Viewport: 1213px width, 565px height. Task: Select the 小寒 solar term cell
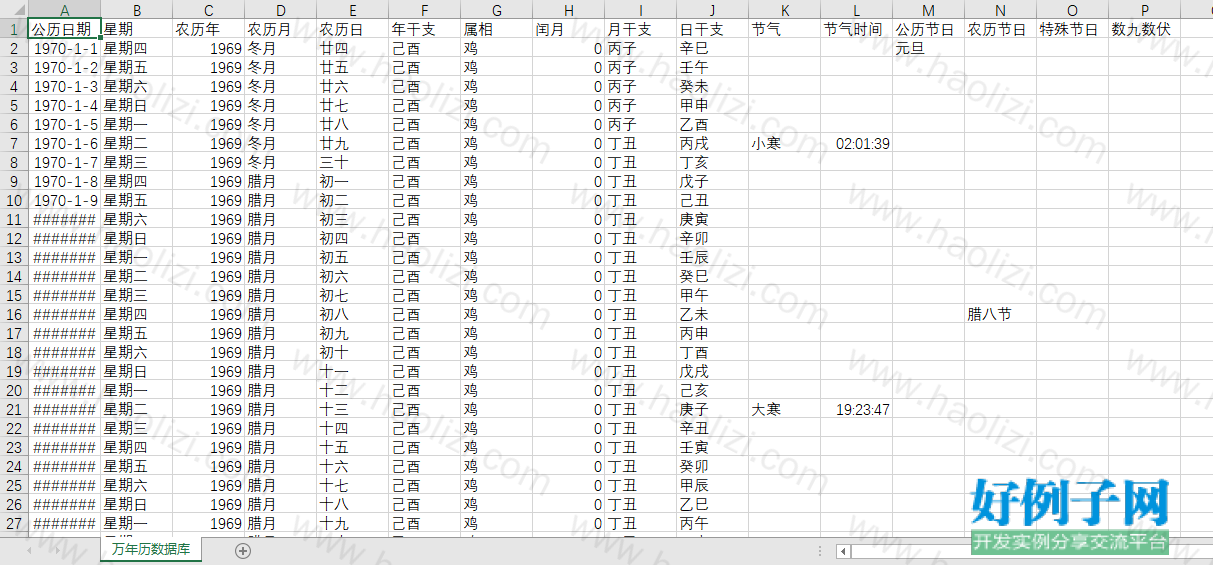point(785,143)
